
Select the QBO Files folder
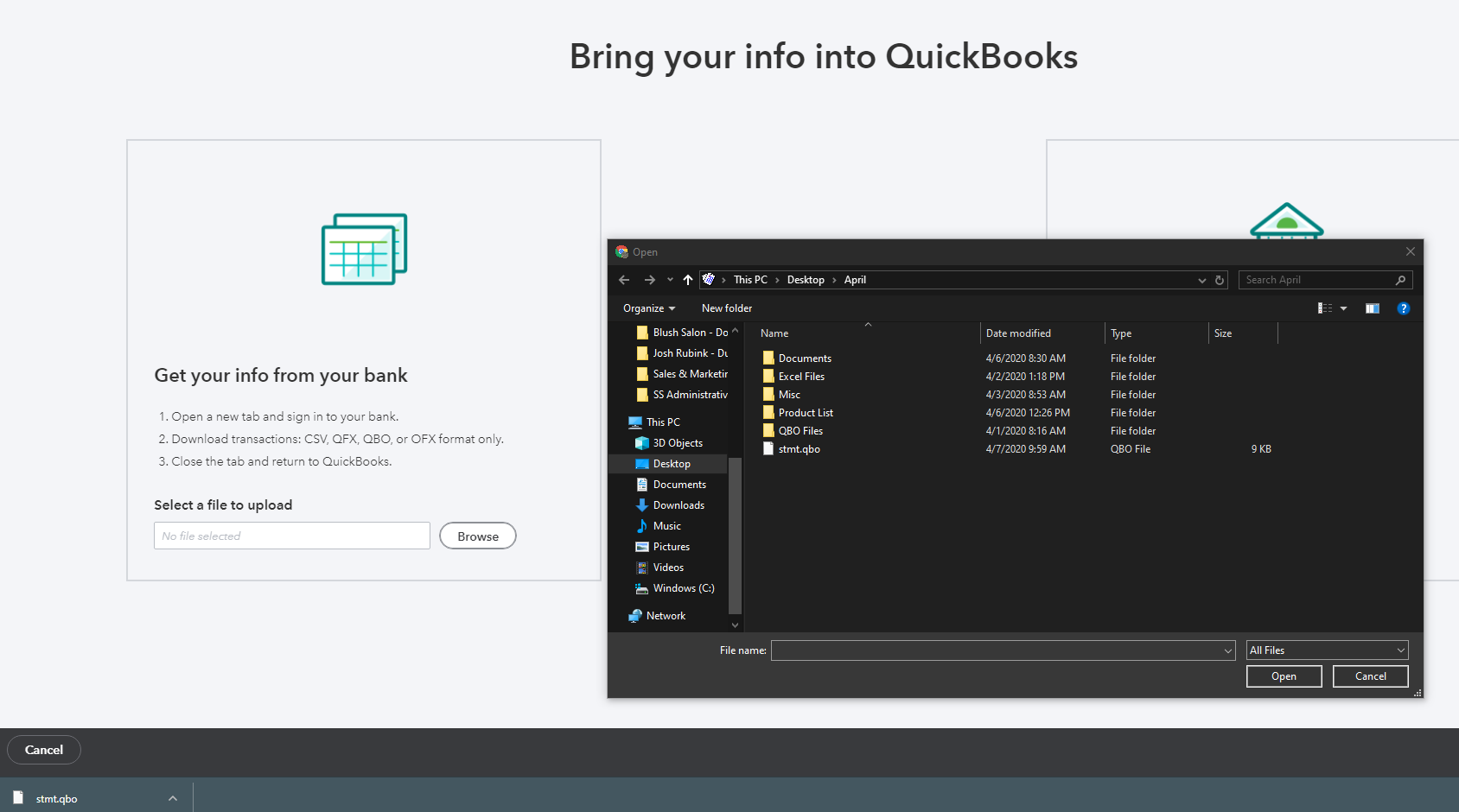click(793, 431)
